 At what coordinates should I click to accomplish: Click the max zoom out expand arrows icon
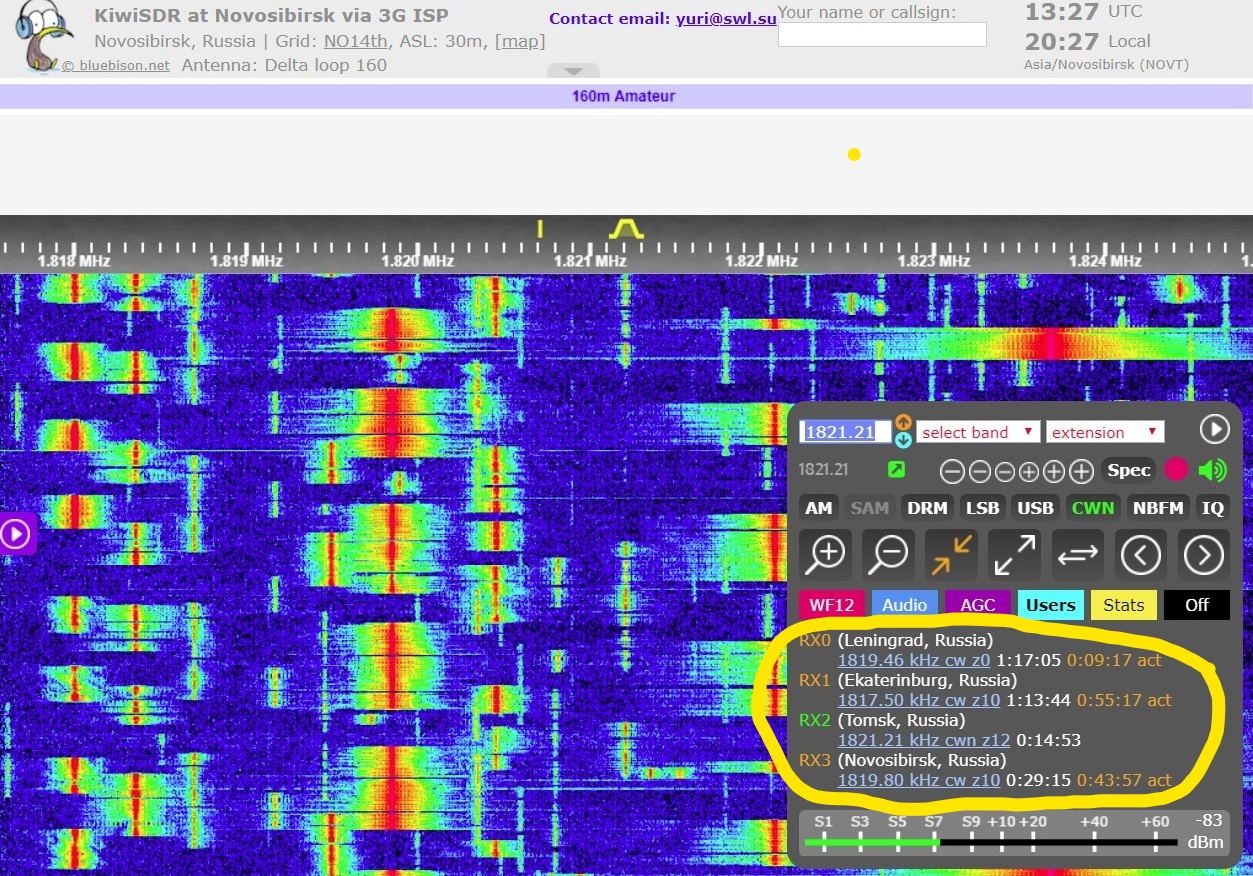1014,553
